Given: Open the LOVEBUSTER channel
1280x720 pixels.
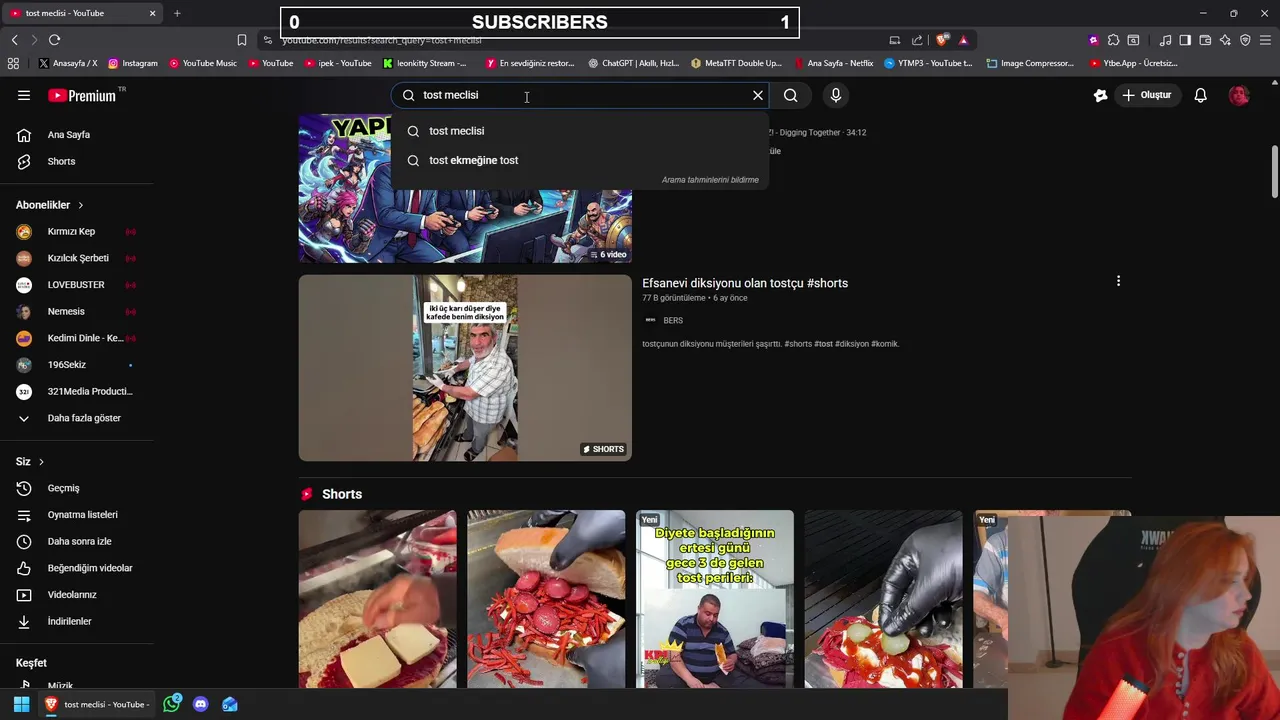Looking at the screenshot, I should tap(77, 285).
